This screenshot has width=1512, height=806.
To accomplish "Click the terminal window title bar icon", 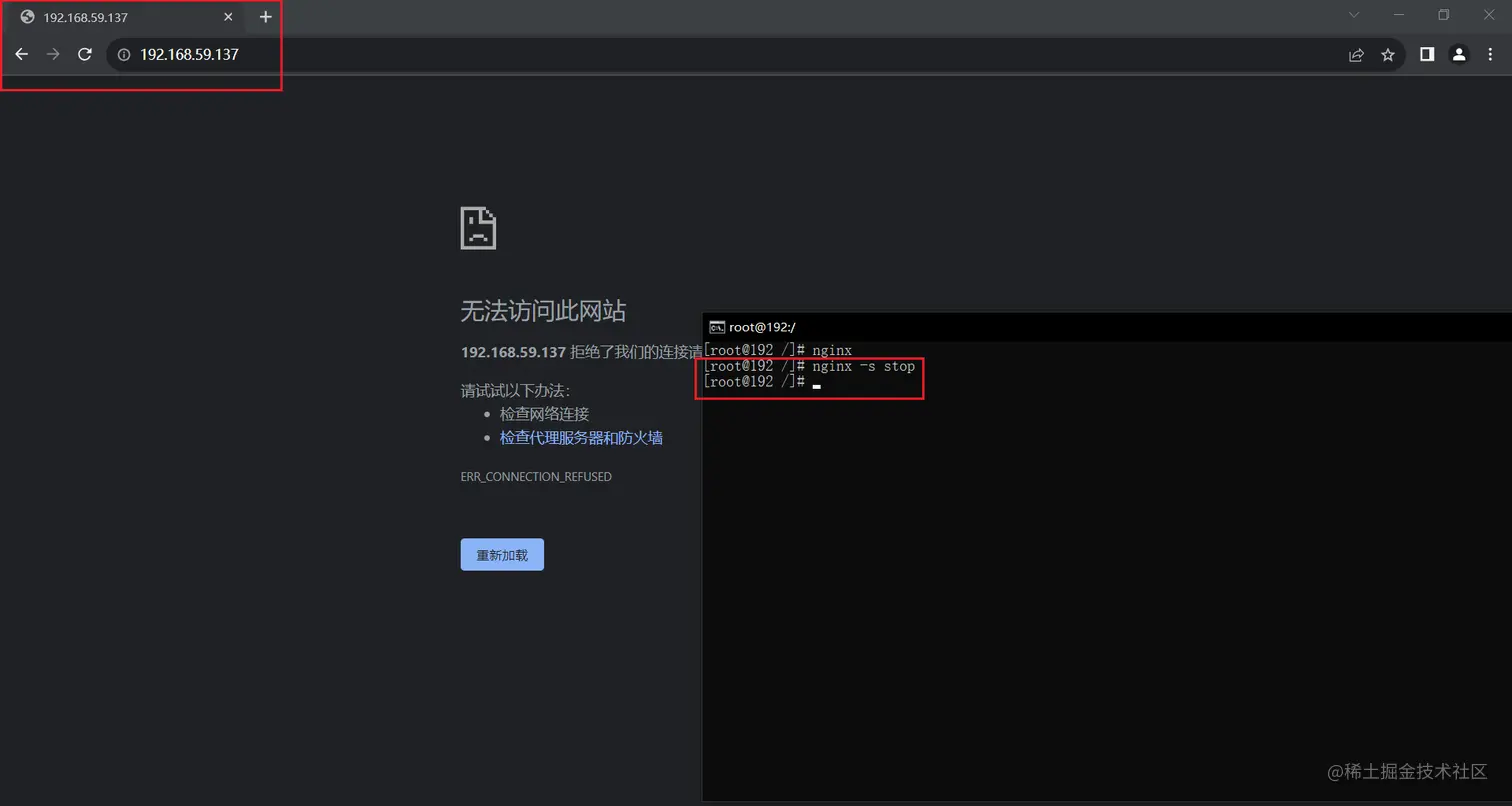I will (715, 326).
